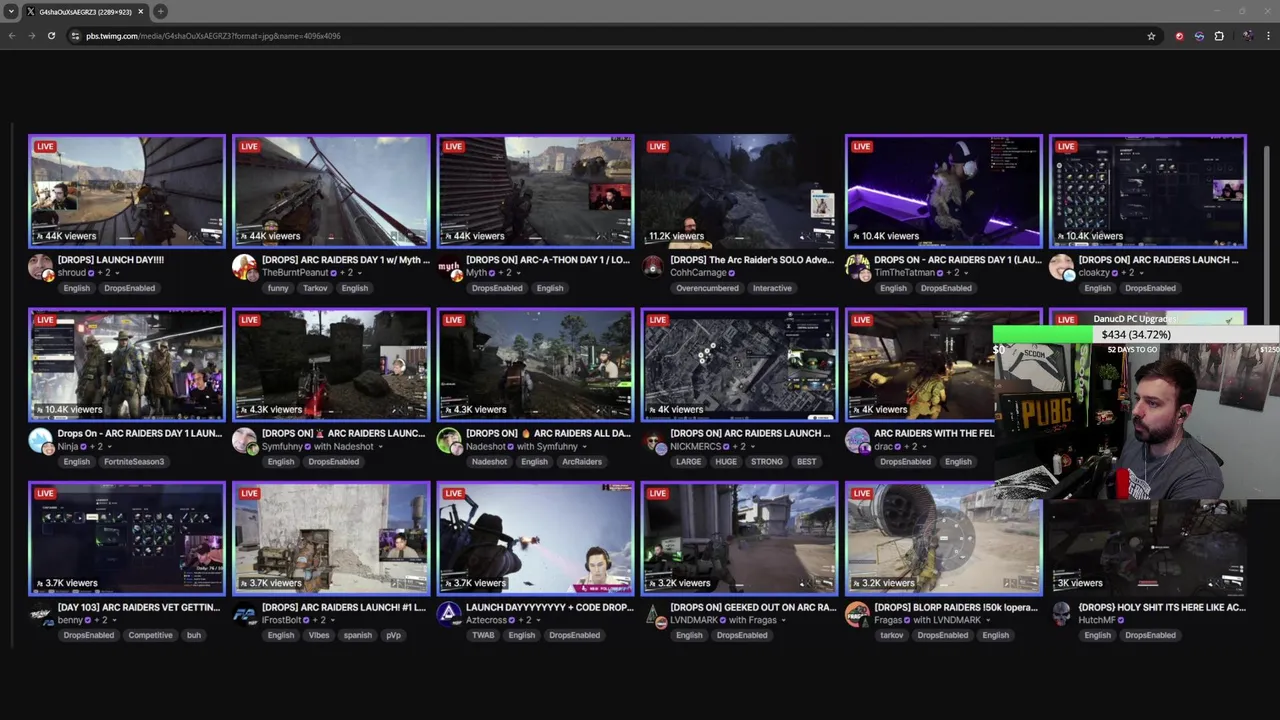The image size is (1280, 720).
Task: Click Ninja's channel avatar
Action: click(40, 440)
